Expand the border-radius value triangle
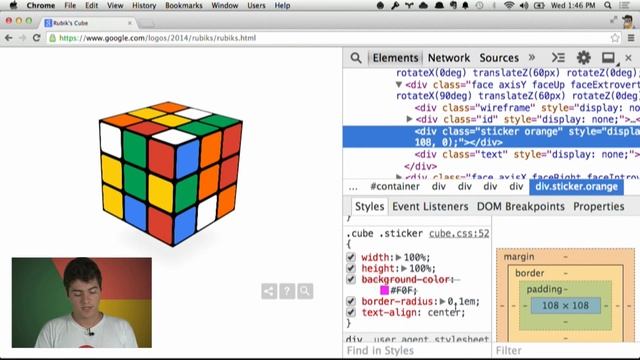640x360 pixels. point(442,302)
